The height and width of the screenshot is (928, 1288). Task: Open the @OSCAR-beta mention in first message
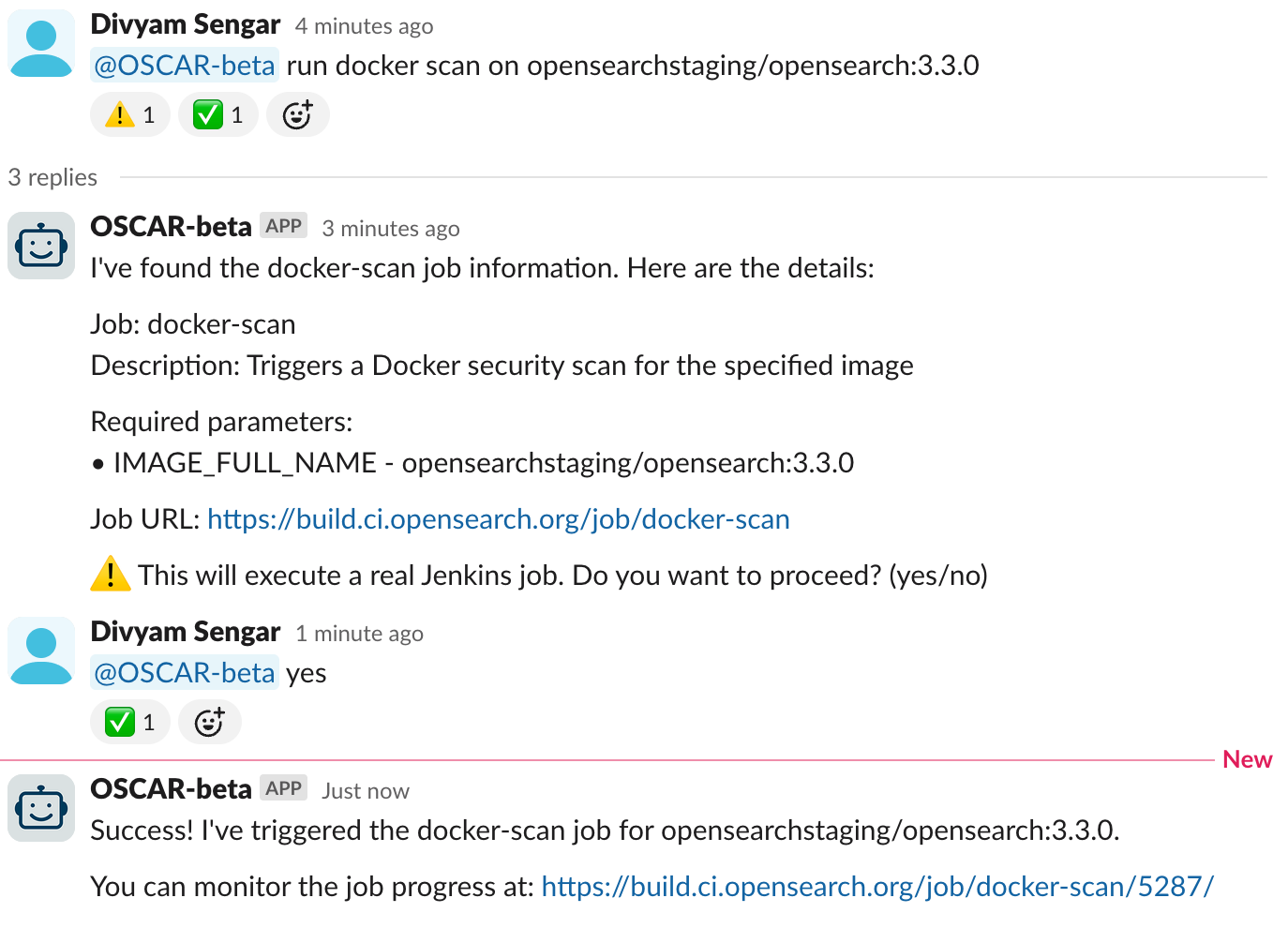[185, 66]
